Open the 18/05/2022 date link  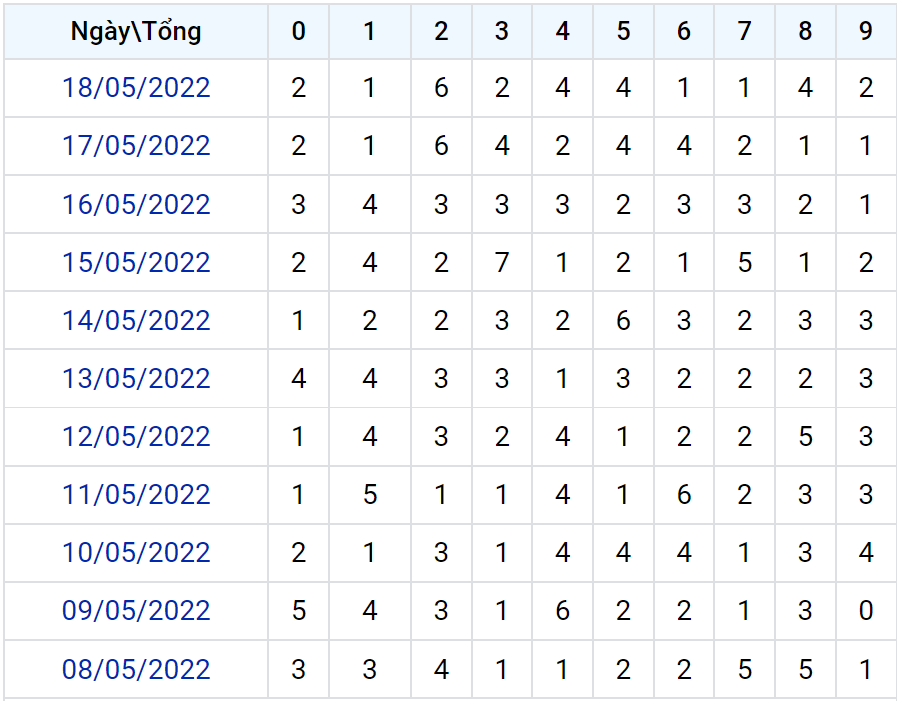tap(136, 88)
